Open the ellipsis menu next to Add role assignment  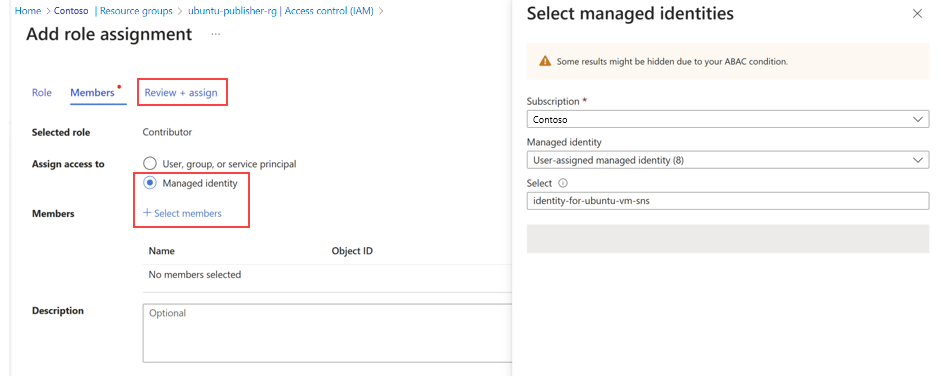point(216,35)
